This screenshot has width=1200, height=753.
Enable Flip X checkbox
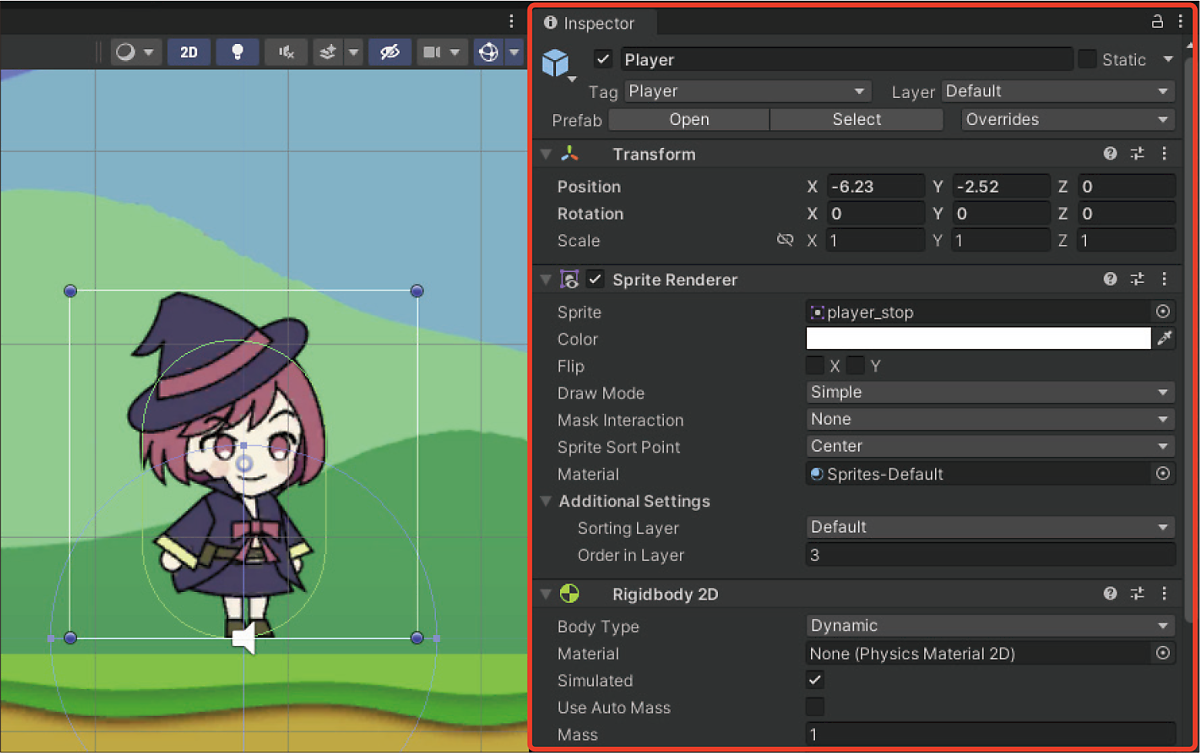click(x=816, y=366)
